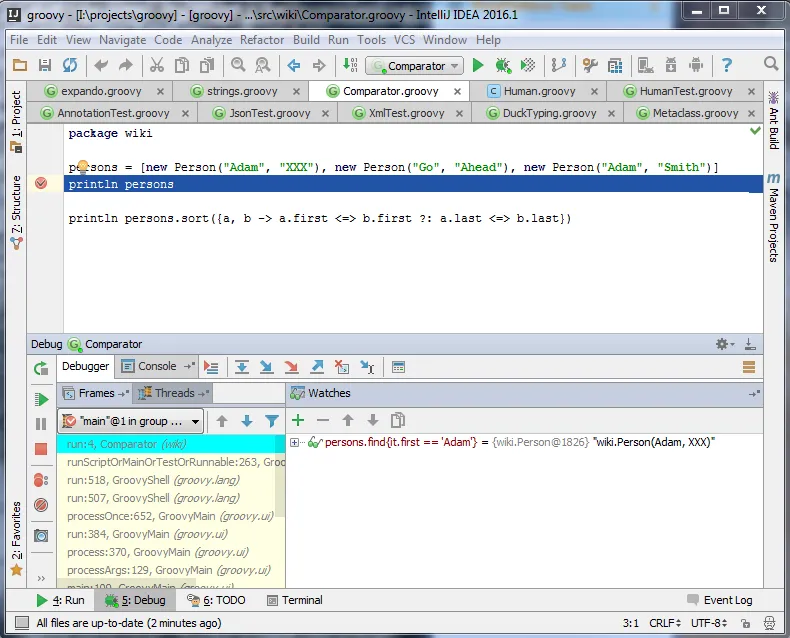Toggle file read-only lock icon
This screenshot has width=790, height=638.
[746, 623]
